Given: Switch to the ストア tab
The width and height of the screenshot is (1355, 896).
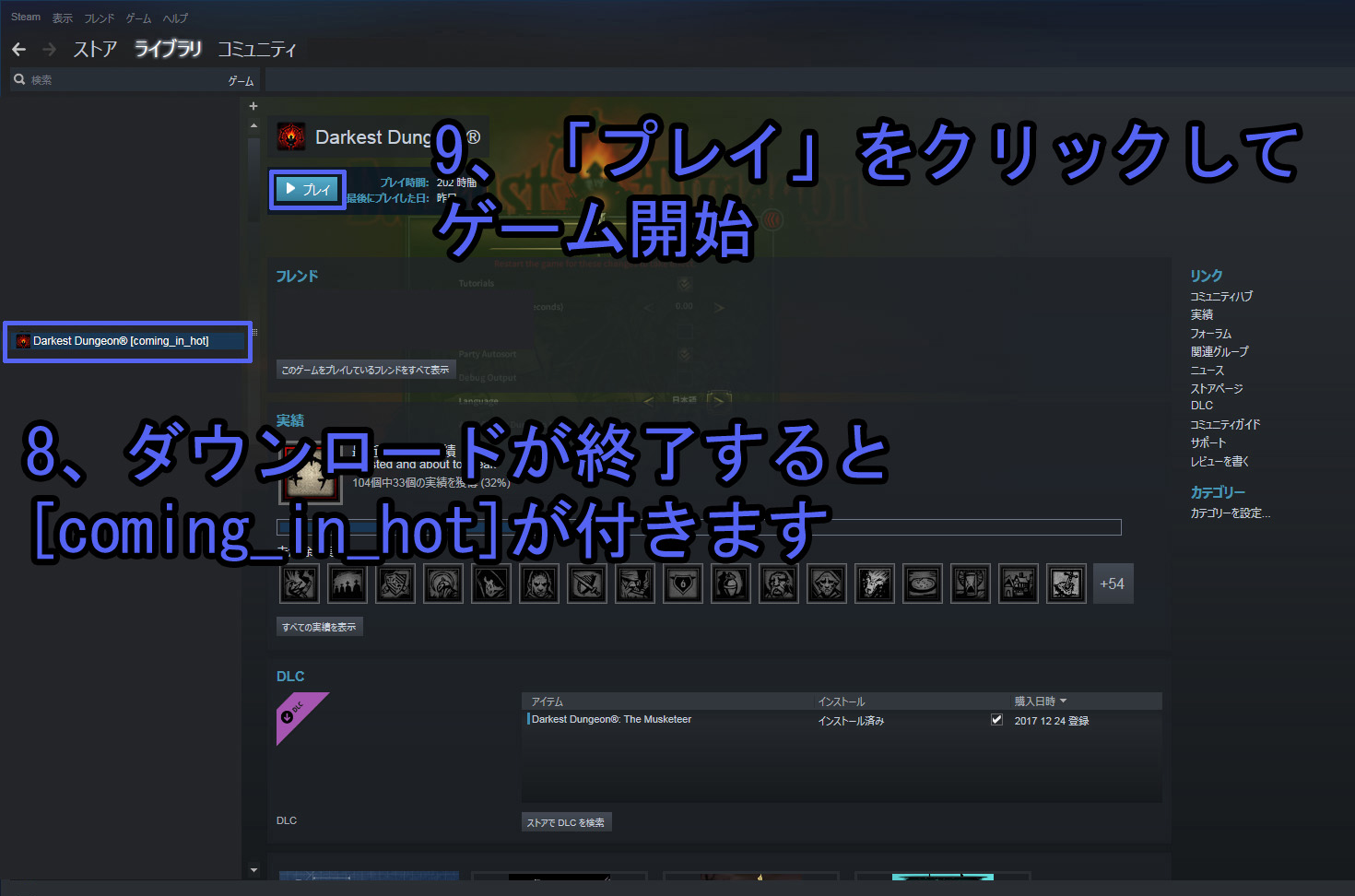Looking at the screenshot, I should 95,49.
